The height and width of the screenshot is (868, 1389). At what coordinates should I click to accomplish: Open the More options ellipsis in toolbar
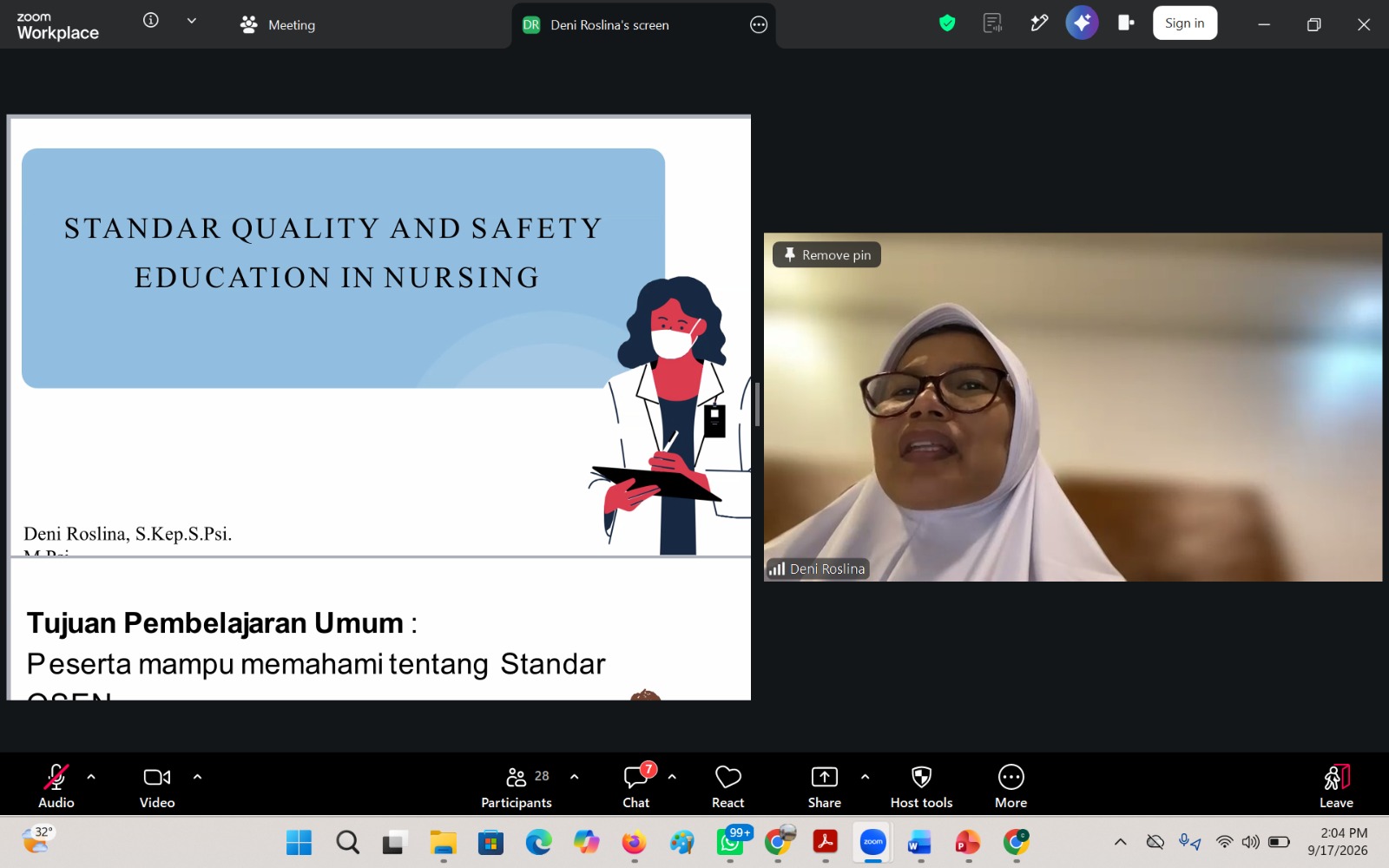click(1010, 786)
